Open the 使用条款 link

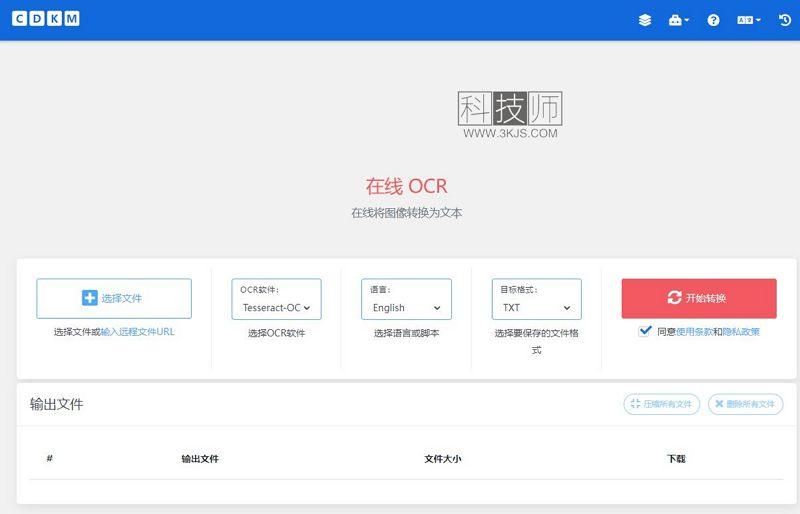click(x=694, y=332)
